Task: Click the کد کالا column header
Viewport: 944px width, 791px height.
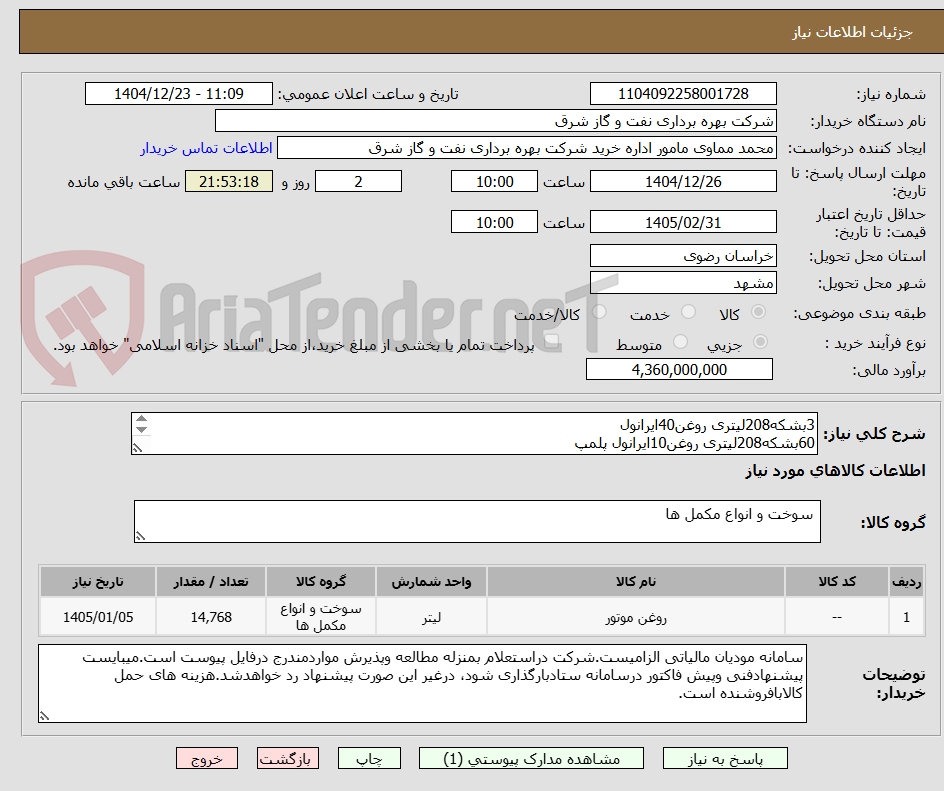Action: 837,582
